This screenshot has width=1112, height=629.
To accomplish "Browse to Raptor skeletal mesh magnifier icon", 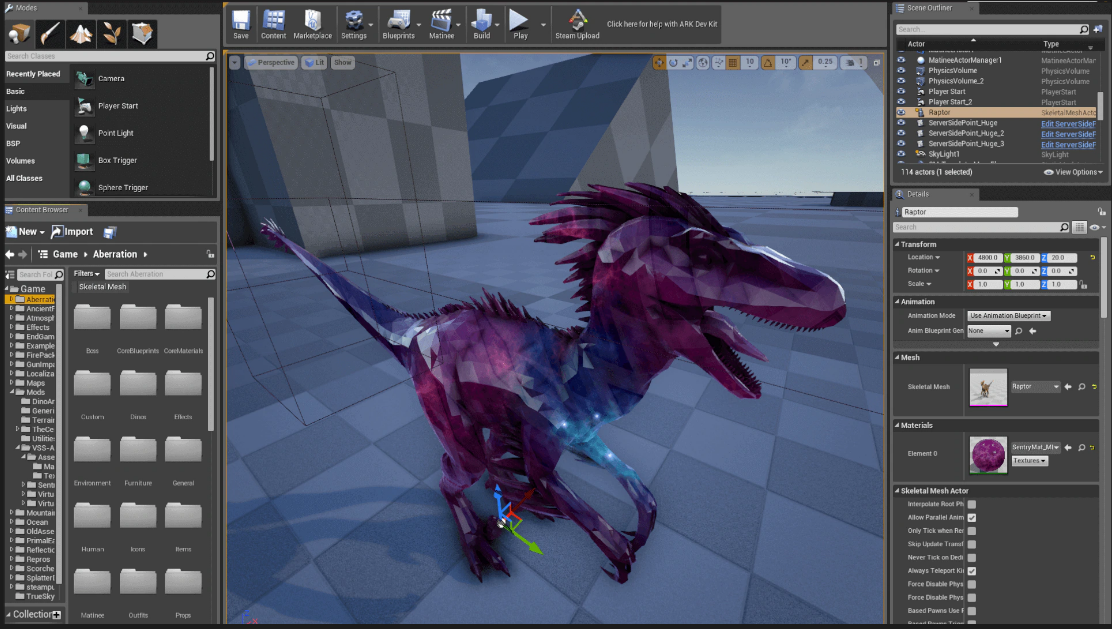I will click(1082, 386).
